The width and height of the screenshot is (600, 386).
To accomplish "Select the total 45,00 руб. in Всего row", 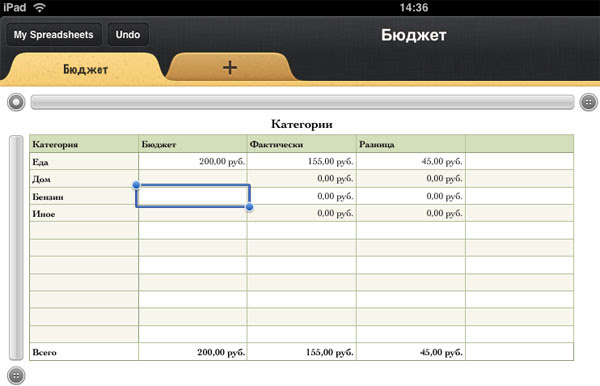I will coord(411,352).
